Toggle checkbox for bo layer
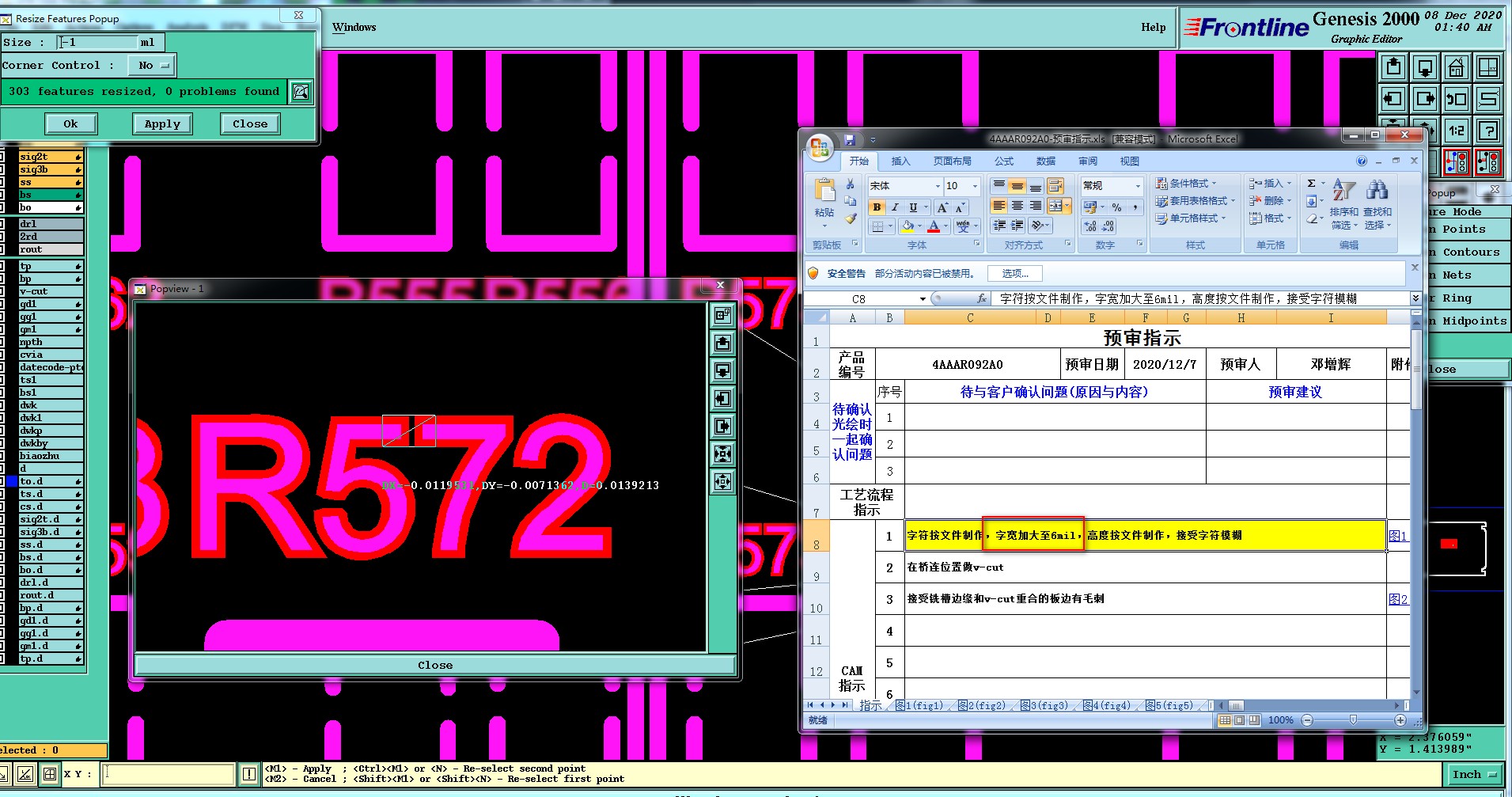 click(x=2, y=207)
